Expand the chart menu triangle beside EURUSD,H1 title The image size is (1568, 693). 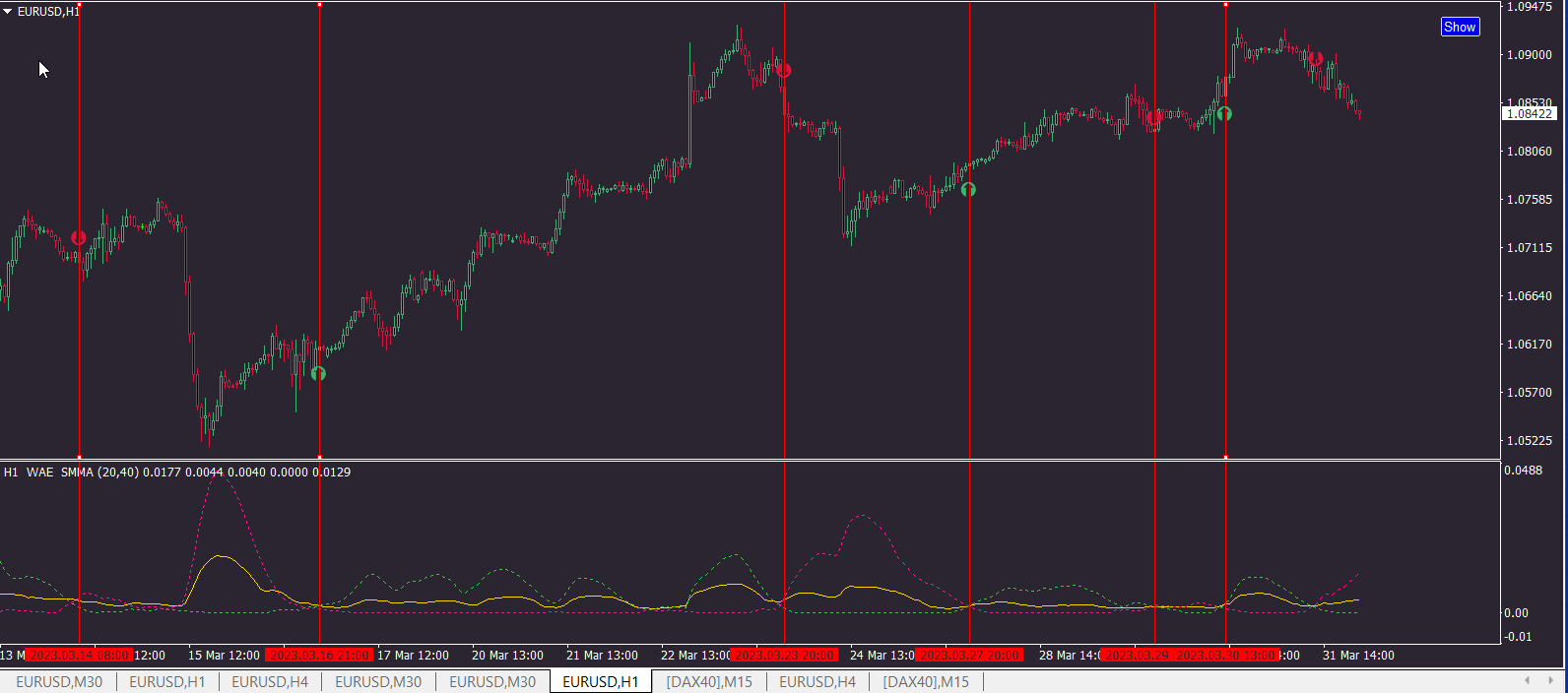pos(7,12)
